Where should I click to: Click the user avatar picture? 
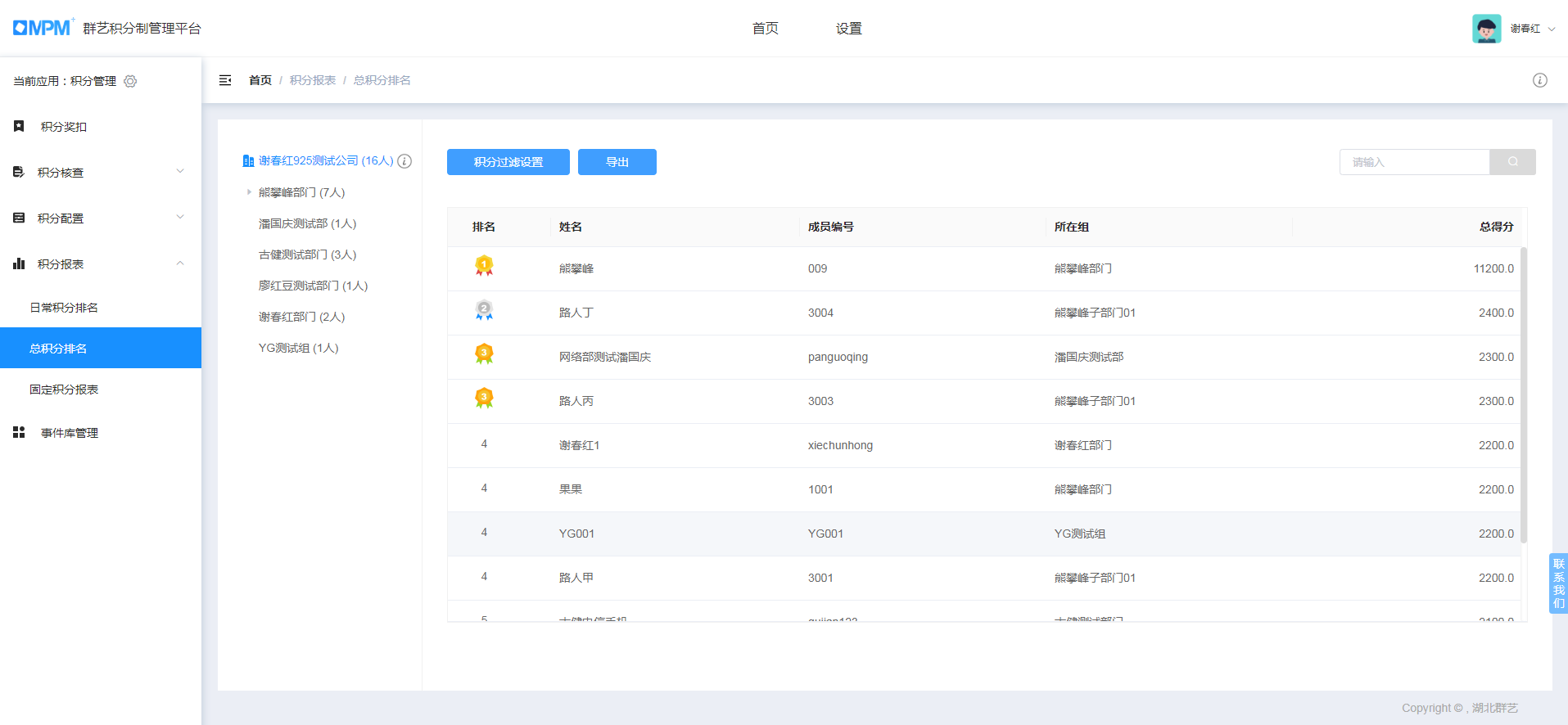coord(1487,29)
